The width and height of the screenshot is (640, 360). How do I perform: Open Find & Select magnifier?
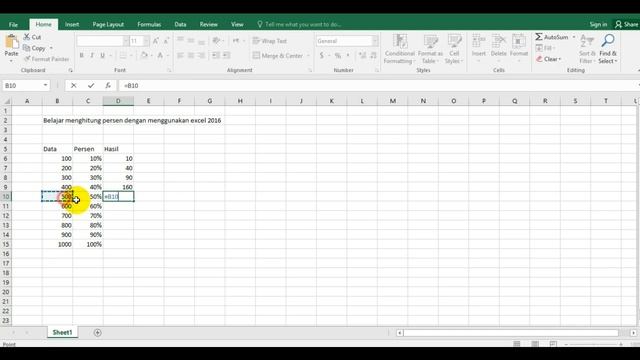point(608,49)
